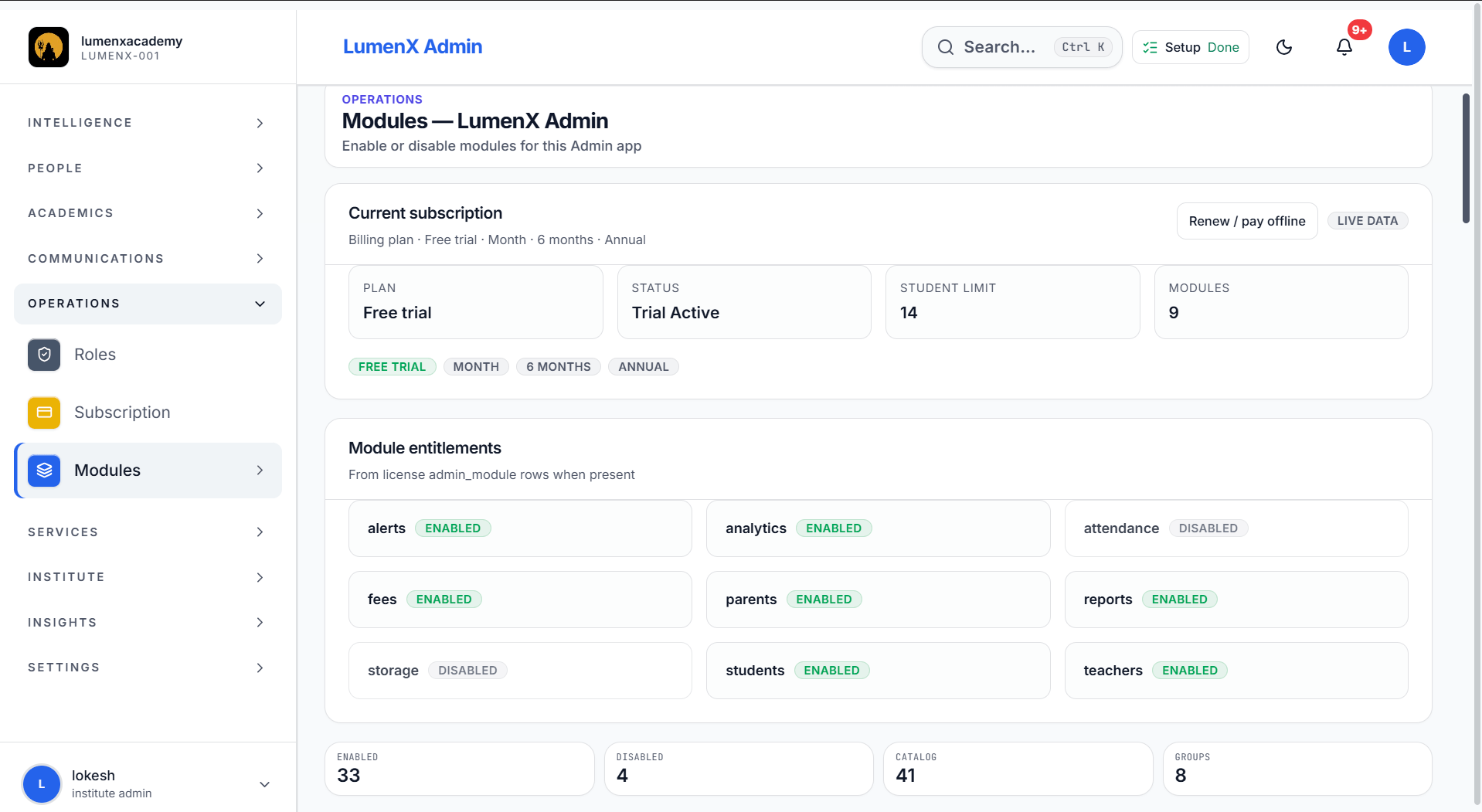Click the Subscription card icon
The width and height of the screenshot is (1482, 812).
pyautogui.click(x=44, y=413)
